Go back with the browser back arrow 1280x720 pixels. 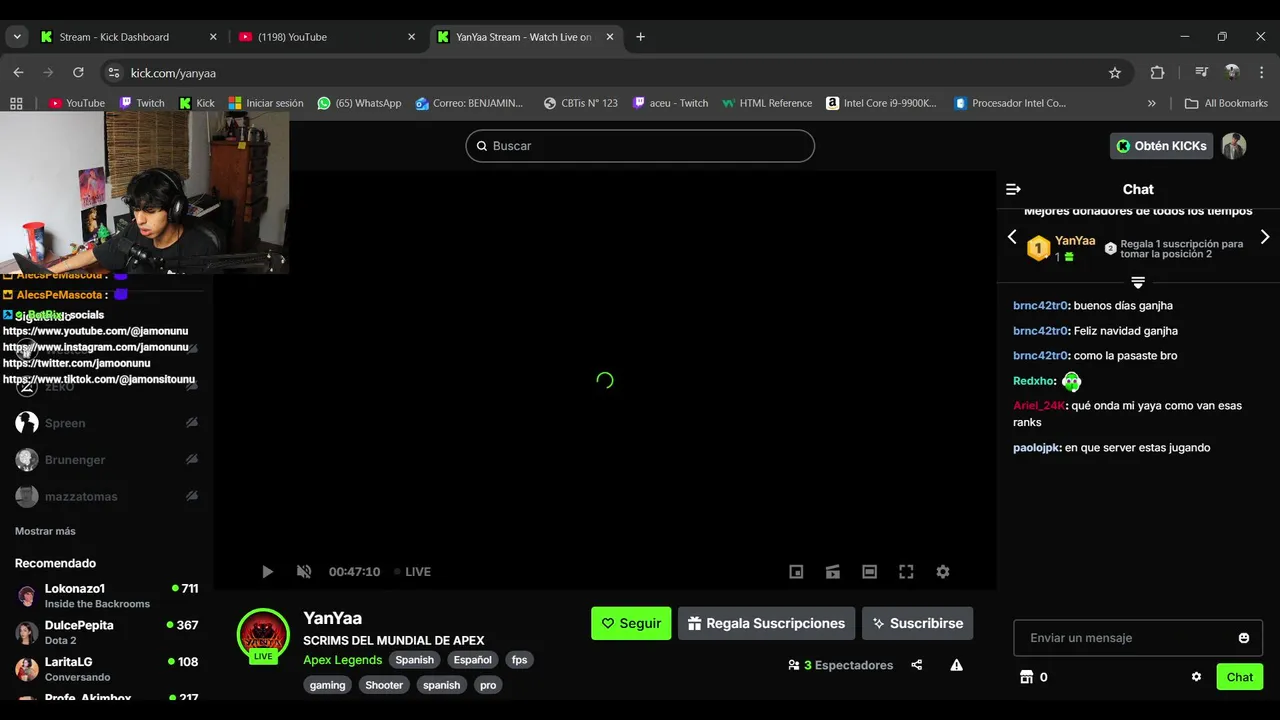(x=18, y=73)
